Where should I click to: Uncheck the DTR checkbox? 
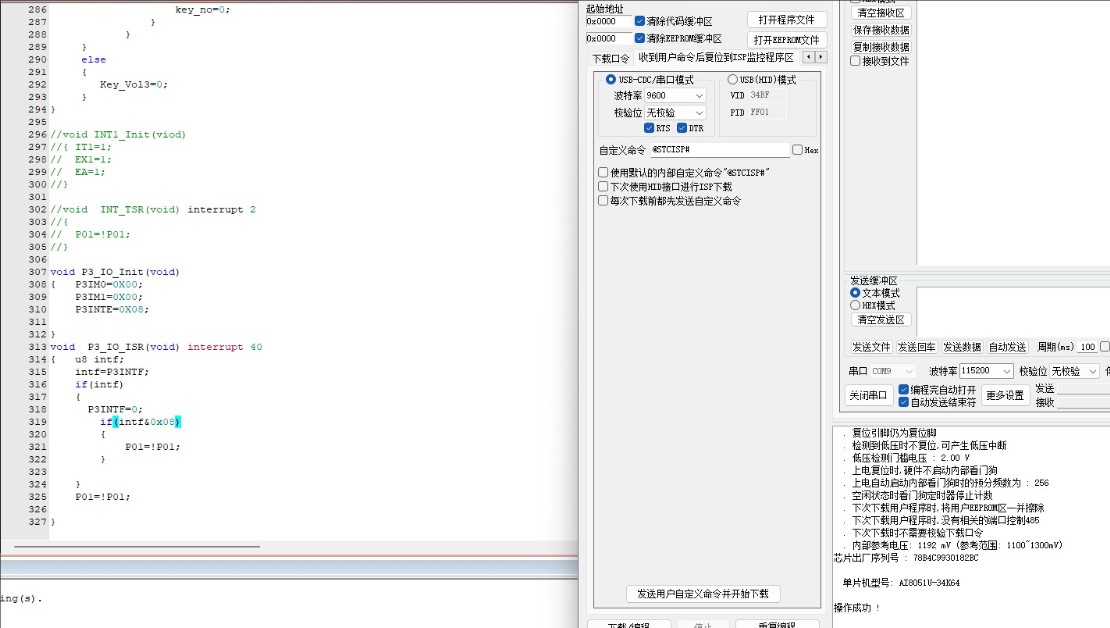click(682, 128)
